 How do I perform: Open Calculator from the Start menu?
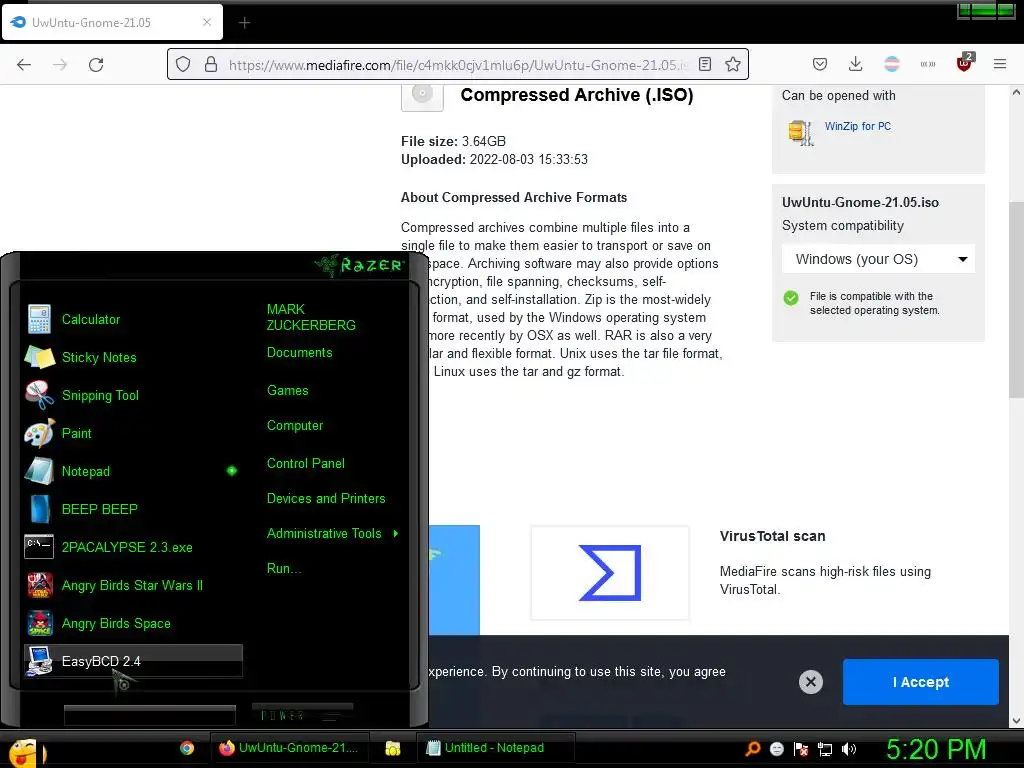133,319
